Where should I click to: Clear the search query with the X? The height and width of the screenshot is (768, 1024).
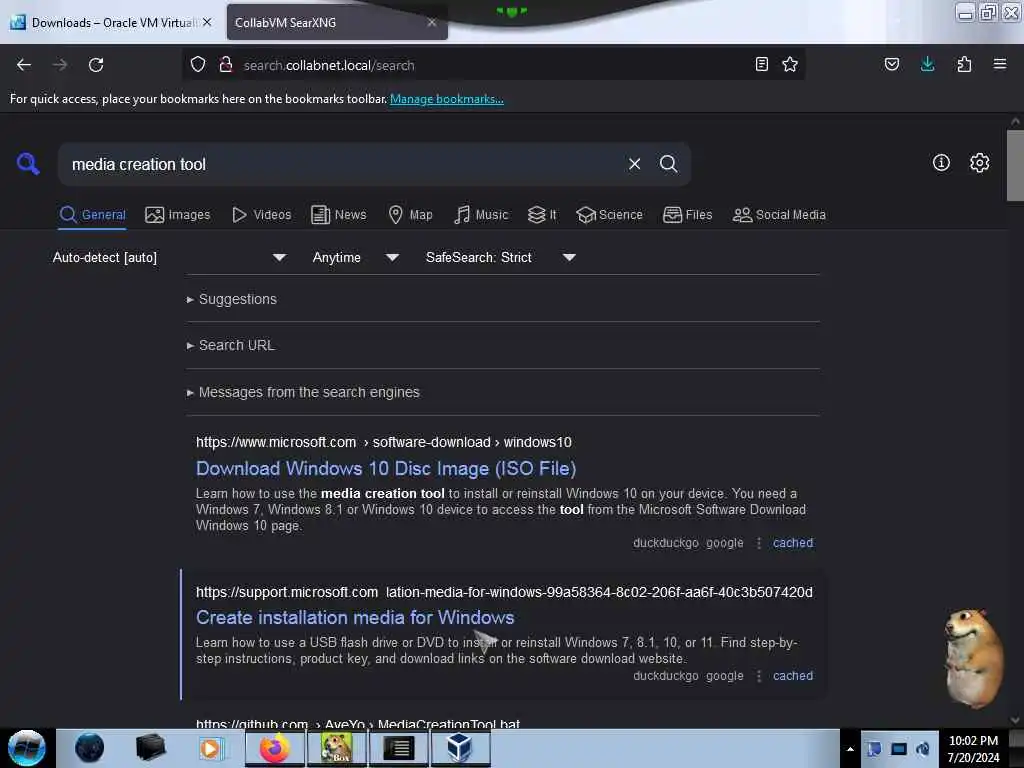point(634,164)
